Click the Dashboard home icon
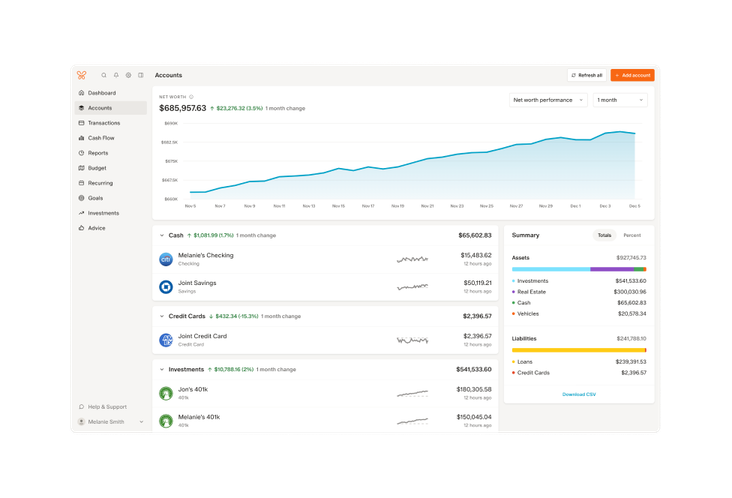This screenshot has height=498, width=732. [x=82, y=93]
